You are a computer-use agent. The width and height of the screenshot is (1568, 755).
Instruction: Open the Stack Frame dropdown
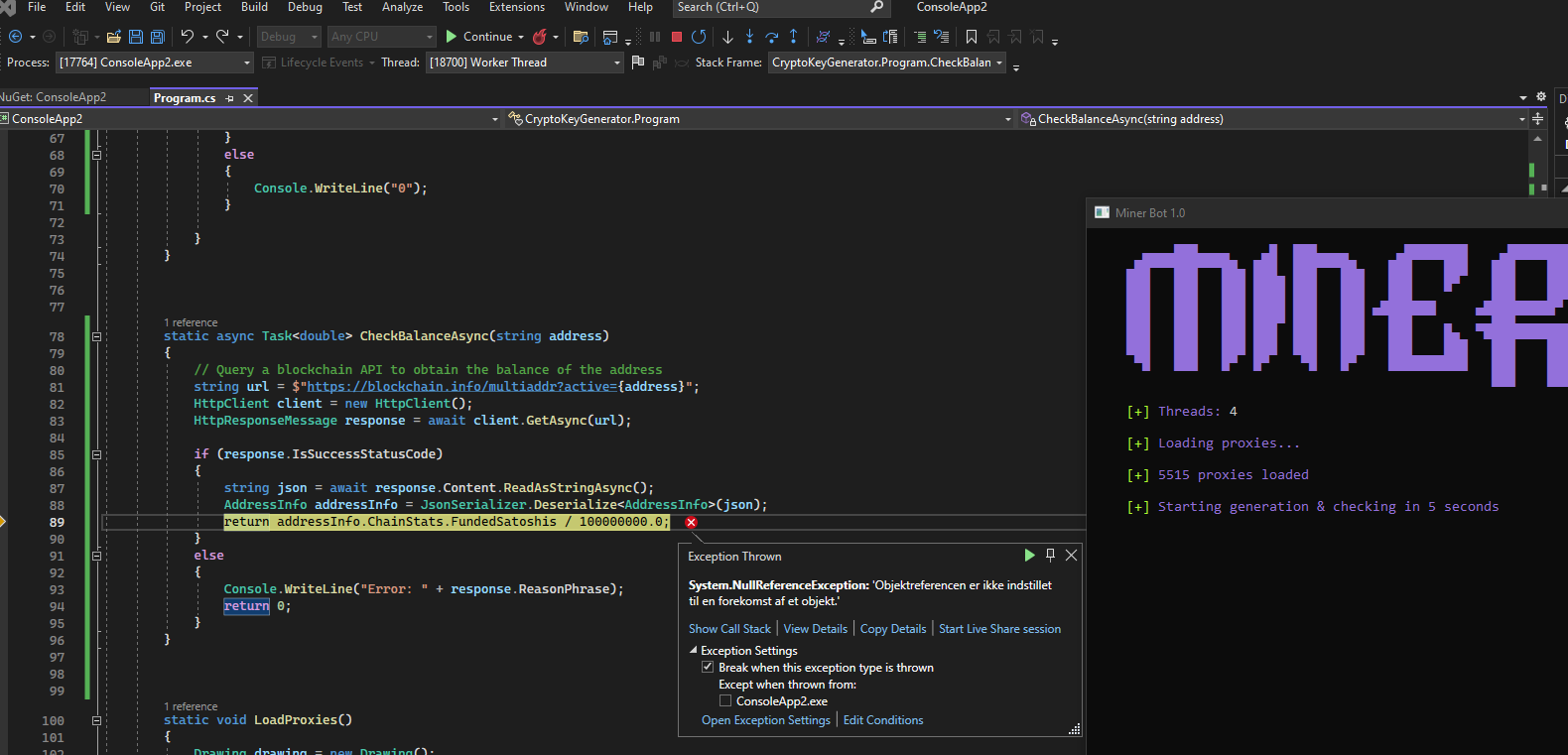tap(887, 63)
